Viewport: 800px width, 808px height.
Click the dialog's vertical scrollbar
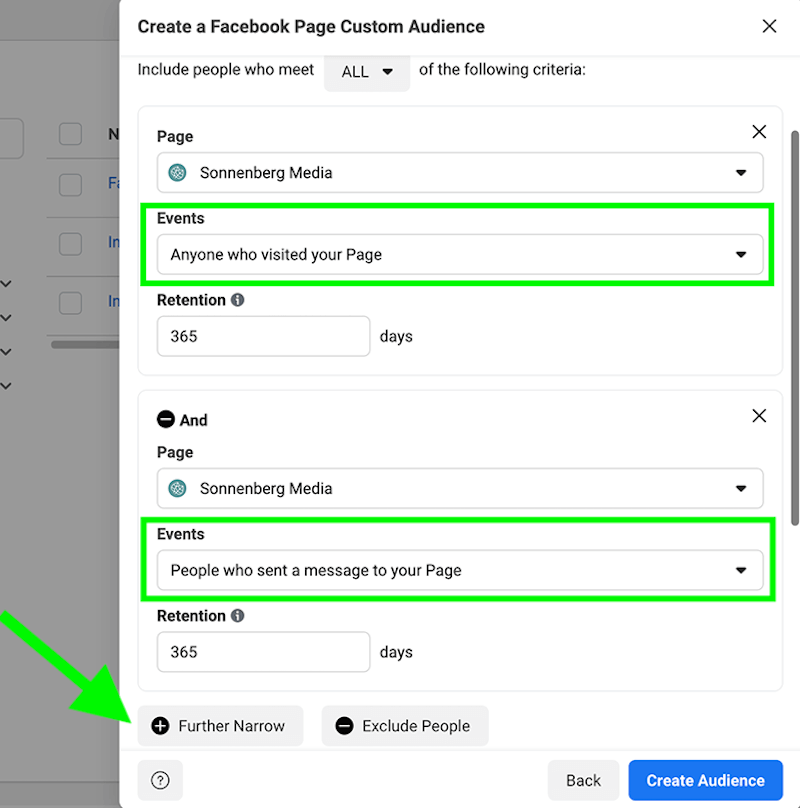(x=795, y=328)
